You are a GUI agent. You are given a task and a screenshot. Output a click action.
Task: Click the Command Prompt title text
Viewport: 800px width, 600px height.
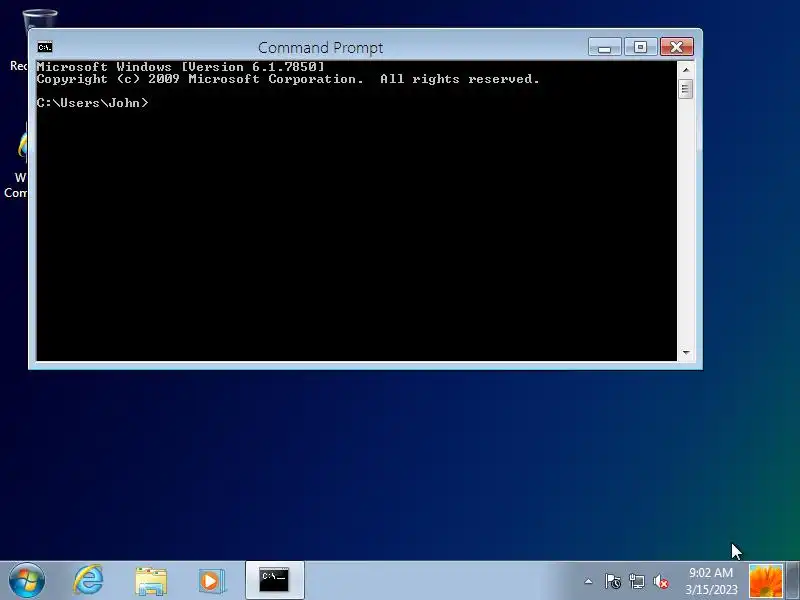tap(320, 47)
